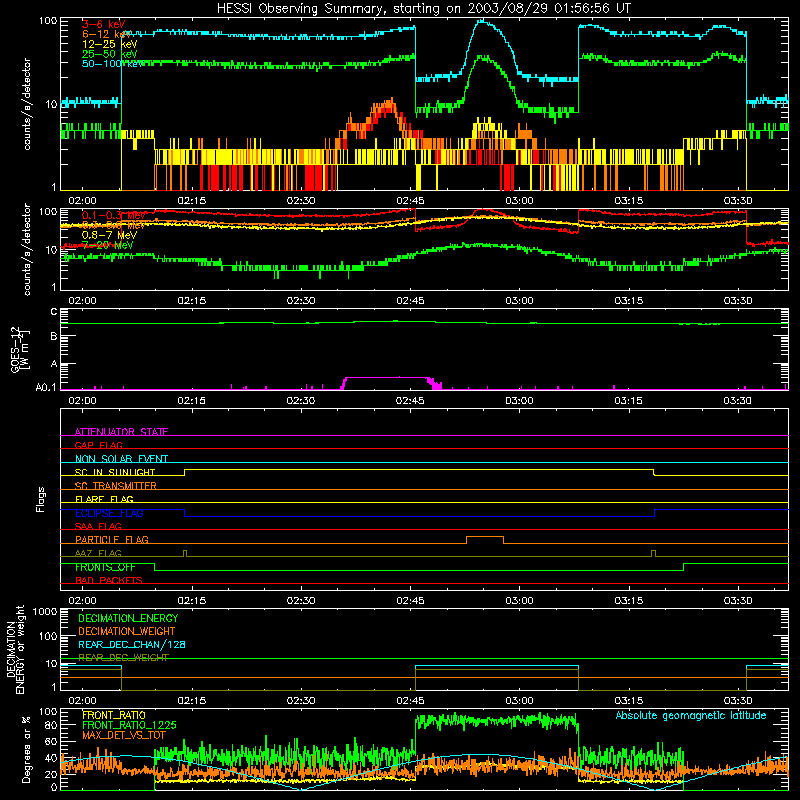Select the NON_SOLAR_EVENT flag label

(x=121, y=459)
